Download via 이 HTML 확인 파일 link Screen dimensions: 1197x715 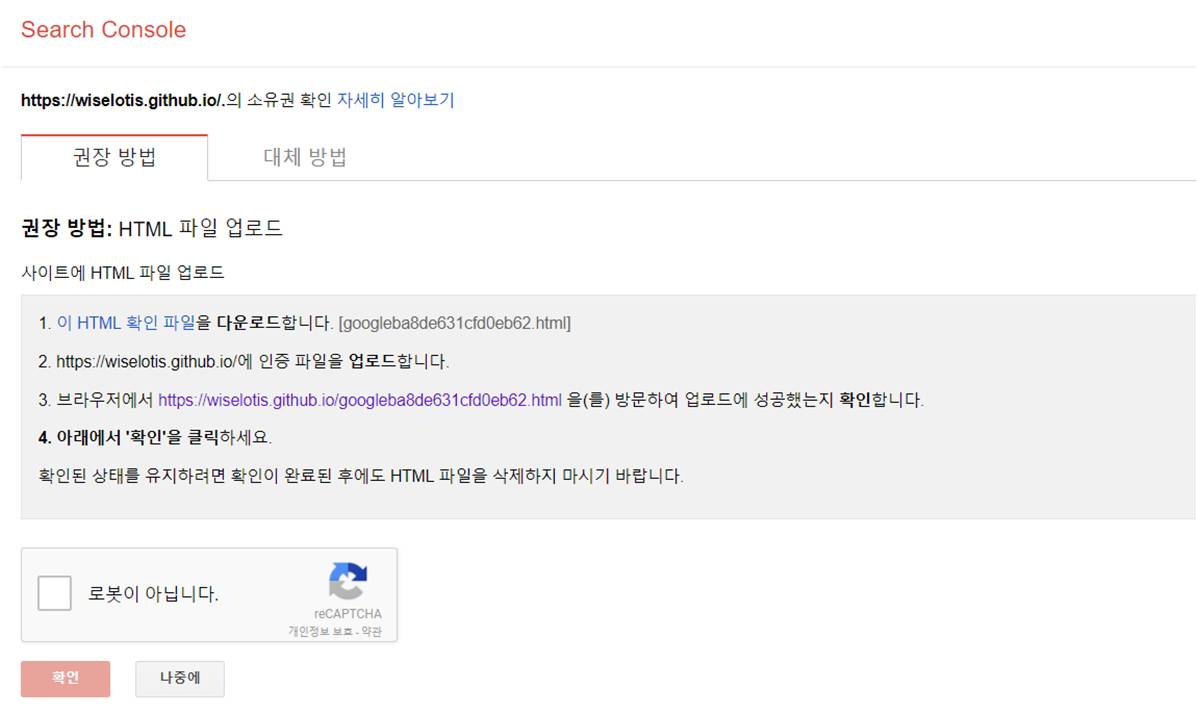pyautogui.click(x=126, y=323)
